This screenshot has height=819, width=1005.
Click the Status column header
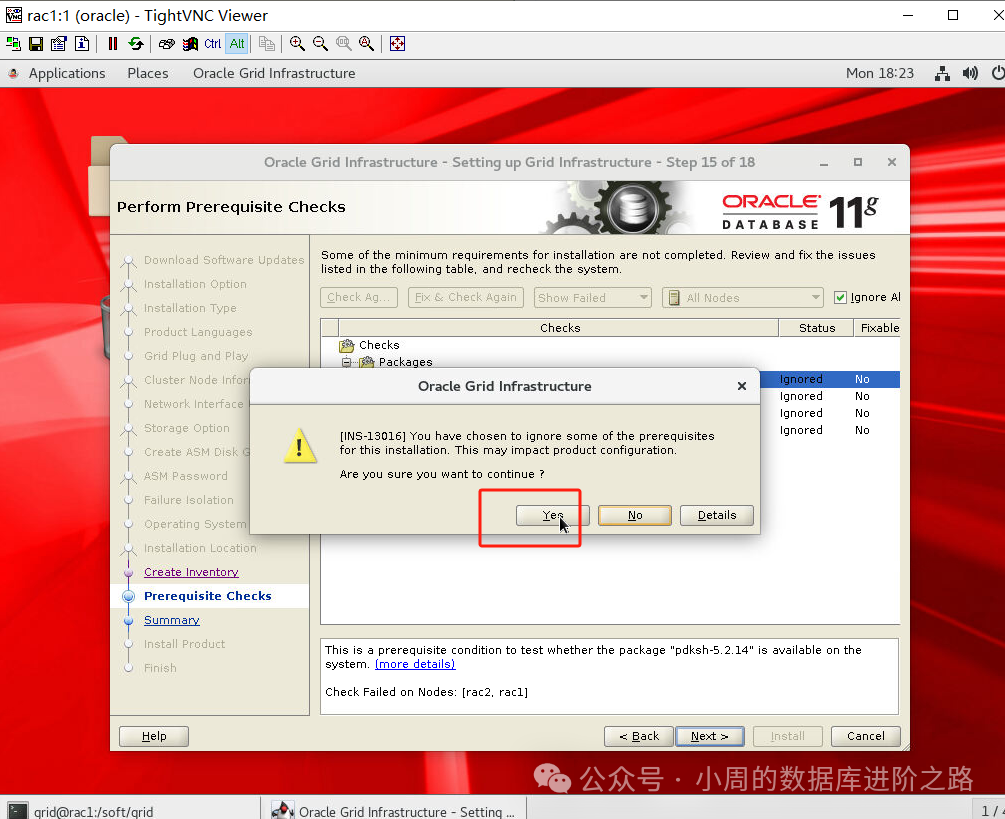pyautogui.click(x=817, y=328)
